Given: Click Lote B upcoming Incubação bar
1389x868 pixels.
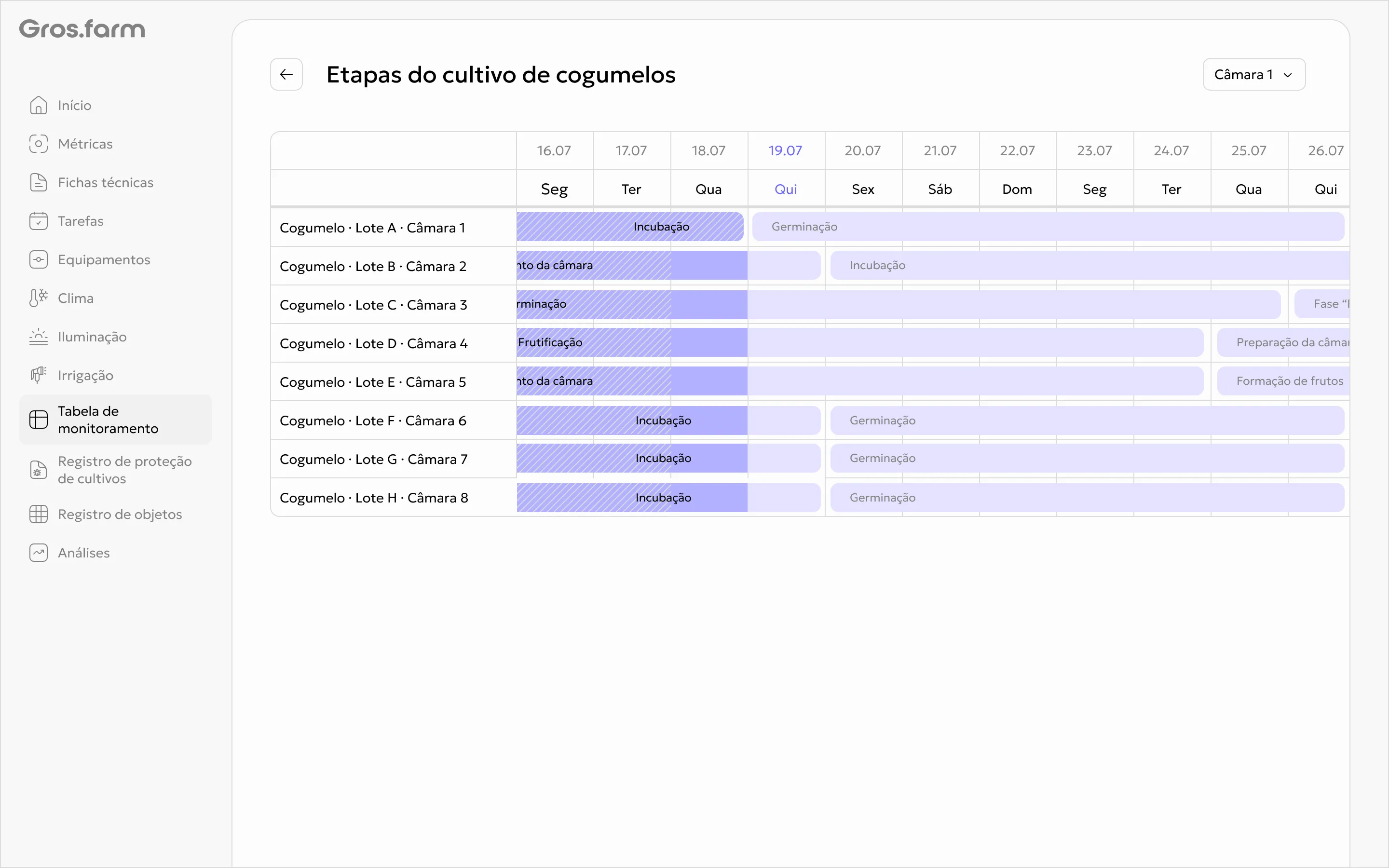Looking at the screenshot, I should (x=1090, y=265).
